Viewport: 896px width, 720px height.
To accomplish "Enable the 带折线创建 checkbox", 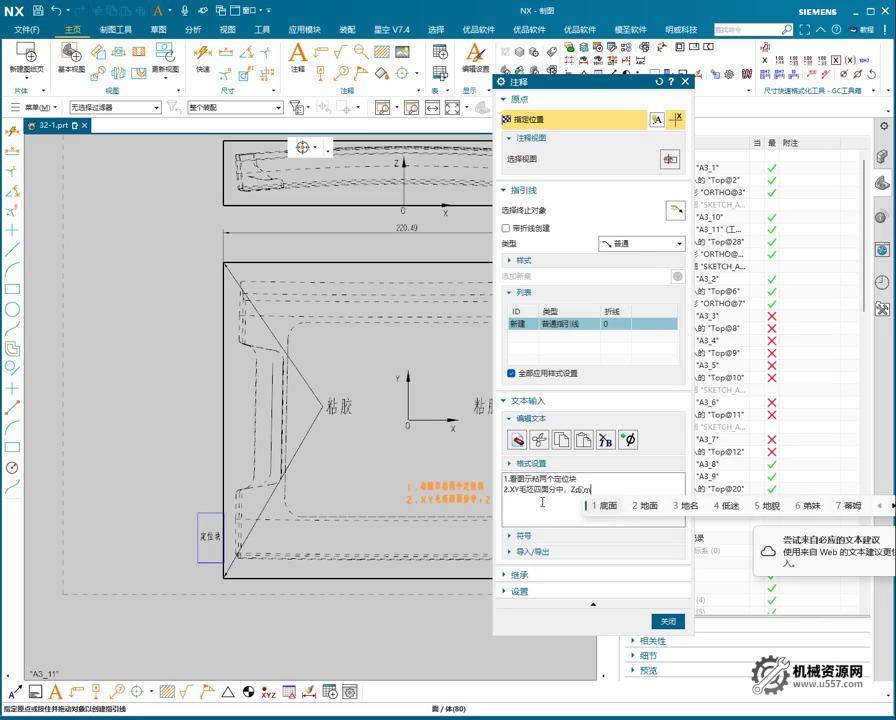I will click(507, 228).
